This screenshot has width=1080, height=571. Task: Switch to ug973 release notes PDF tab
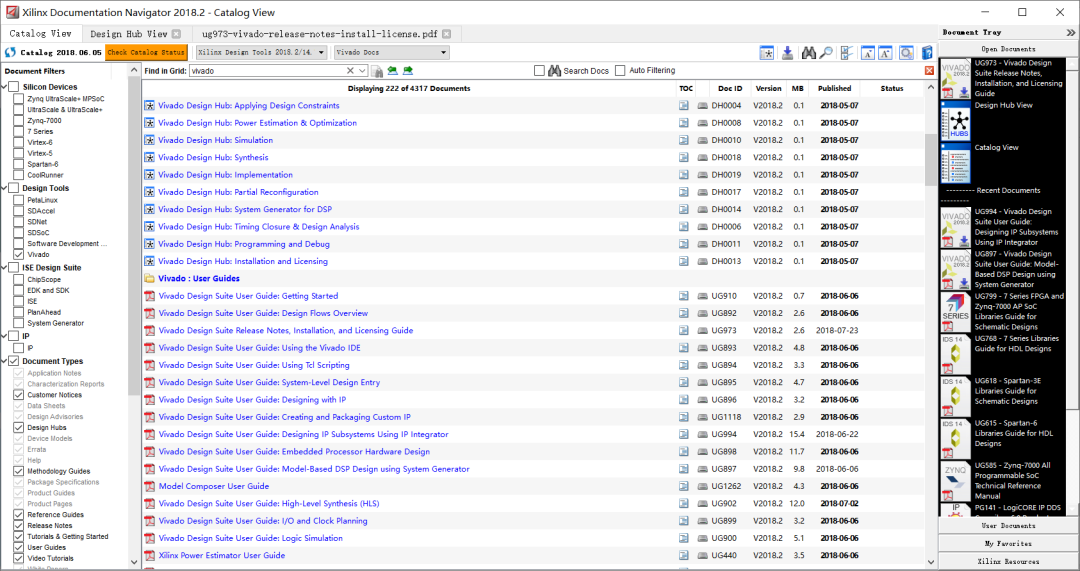(x=320, y=34)
